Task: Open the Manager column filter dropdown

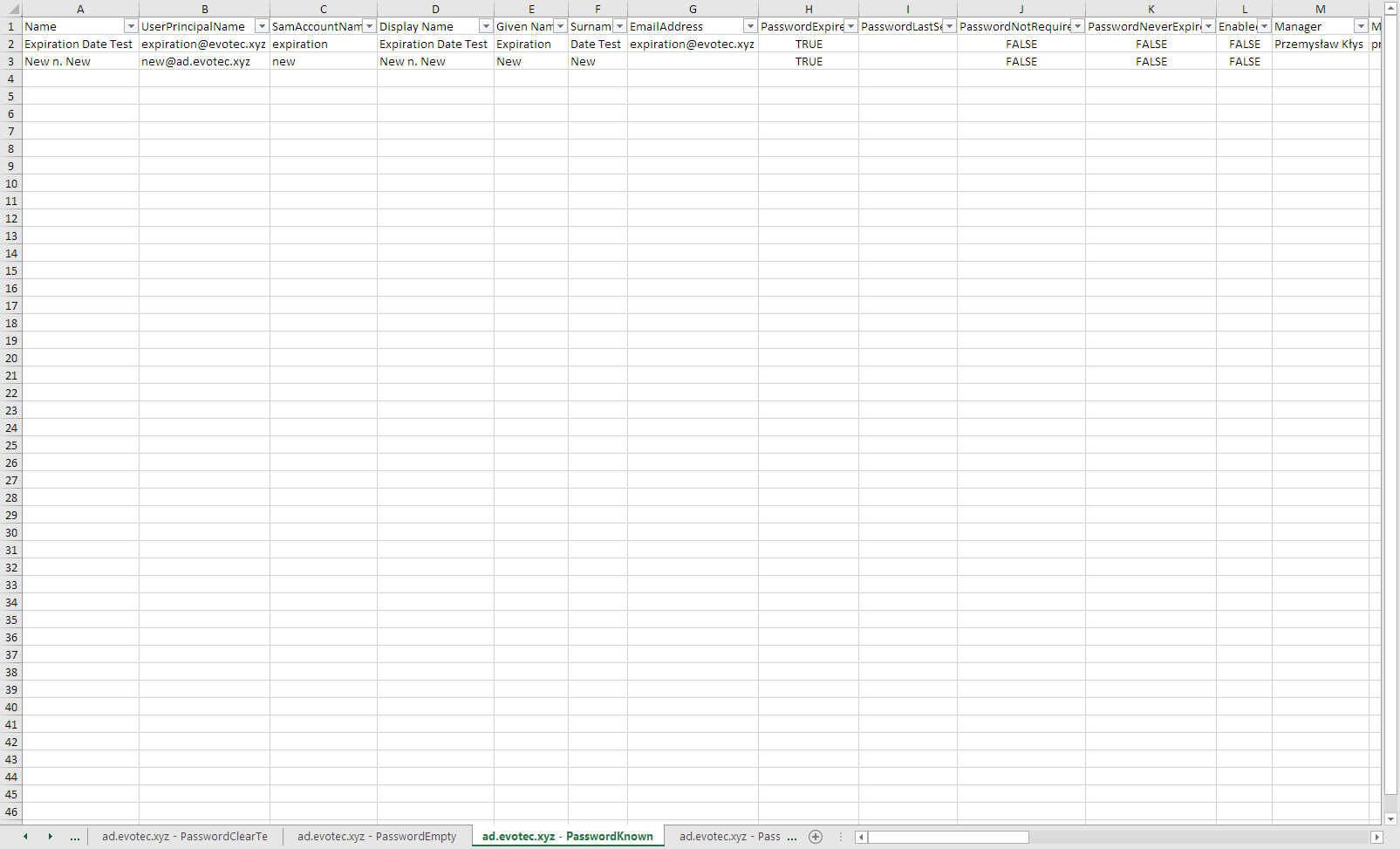Action: pos(1360,27)
